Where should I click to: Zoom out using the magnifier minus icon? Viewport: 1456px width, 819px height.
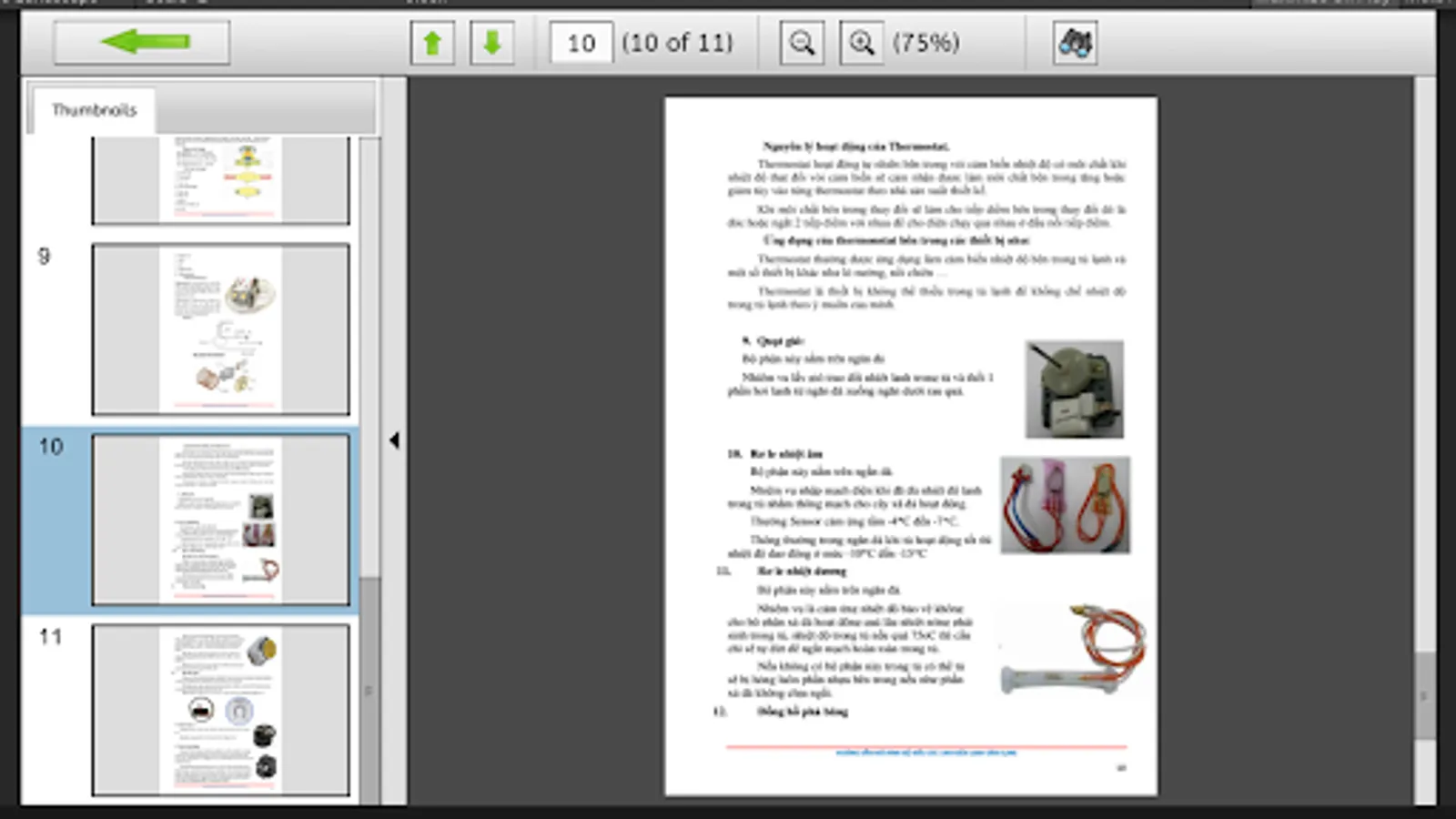pyautogui.click(x=801, y=42)
